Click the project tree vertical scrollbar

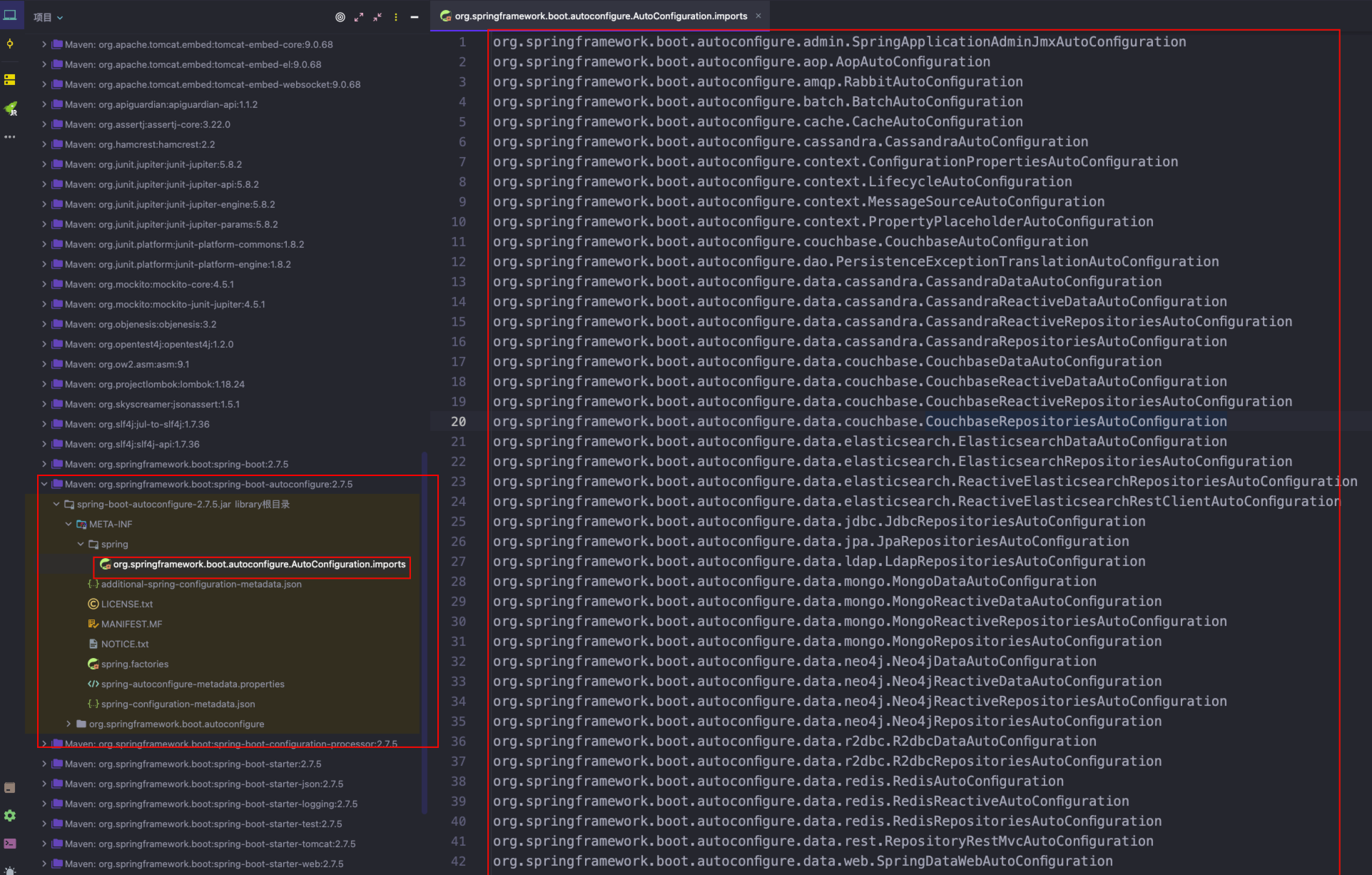(x=425, y=632)
